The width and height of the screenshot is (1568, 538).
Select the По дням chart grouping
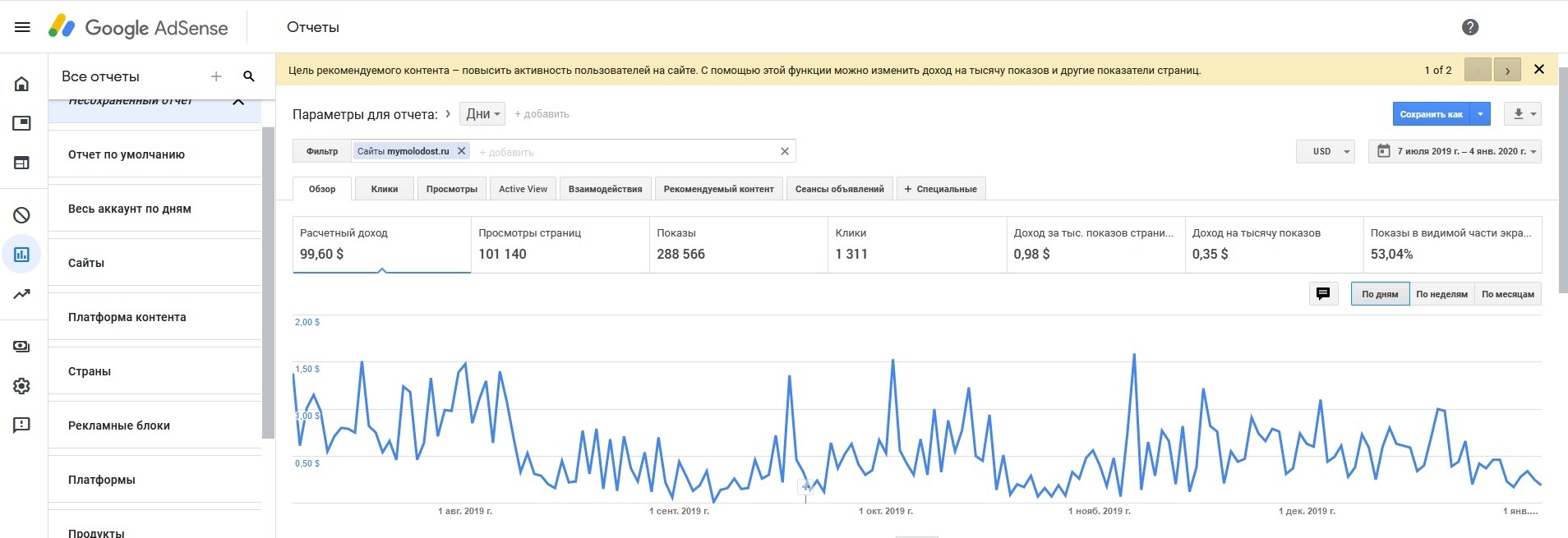pos(1380,294)
